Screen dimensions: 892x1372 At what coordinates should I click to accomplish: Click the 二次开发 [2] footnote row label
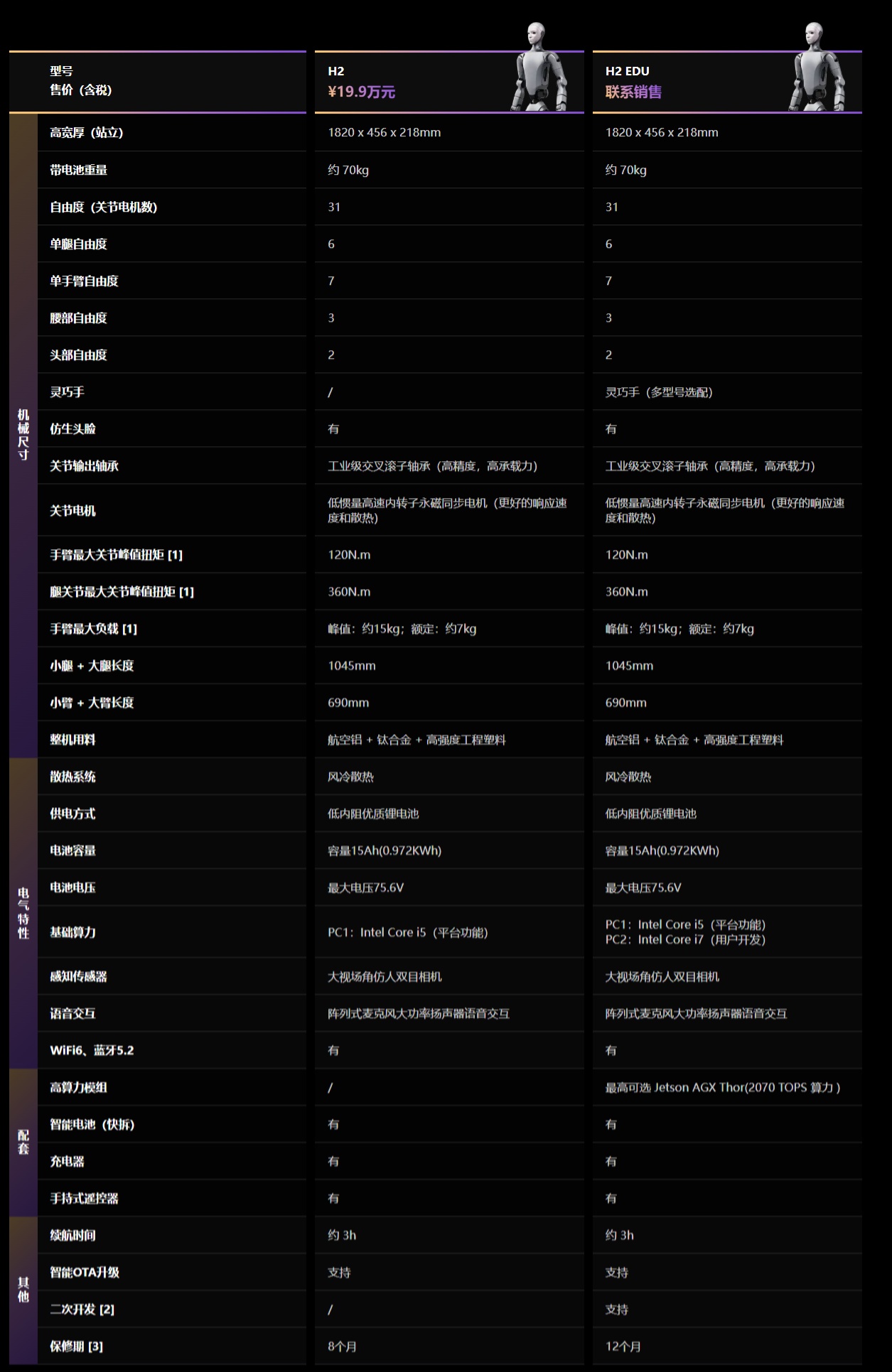pyautogui.click(x=82, y=1309)
